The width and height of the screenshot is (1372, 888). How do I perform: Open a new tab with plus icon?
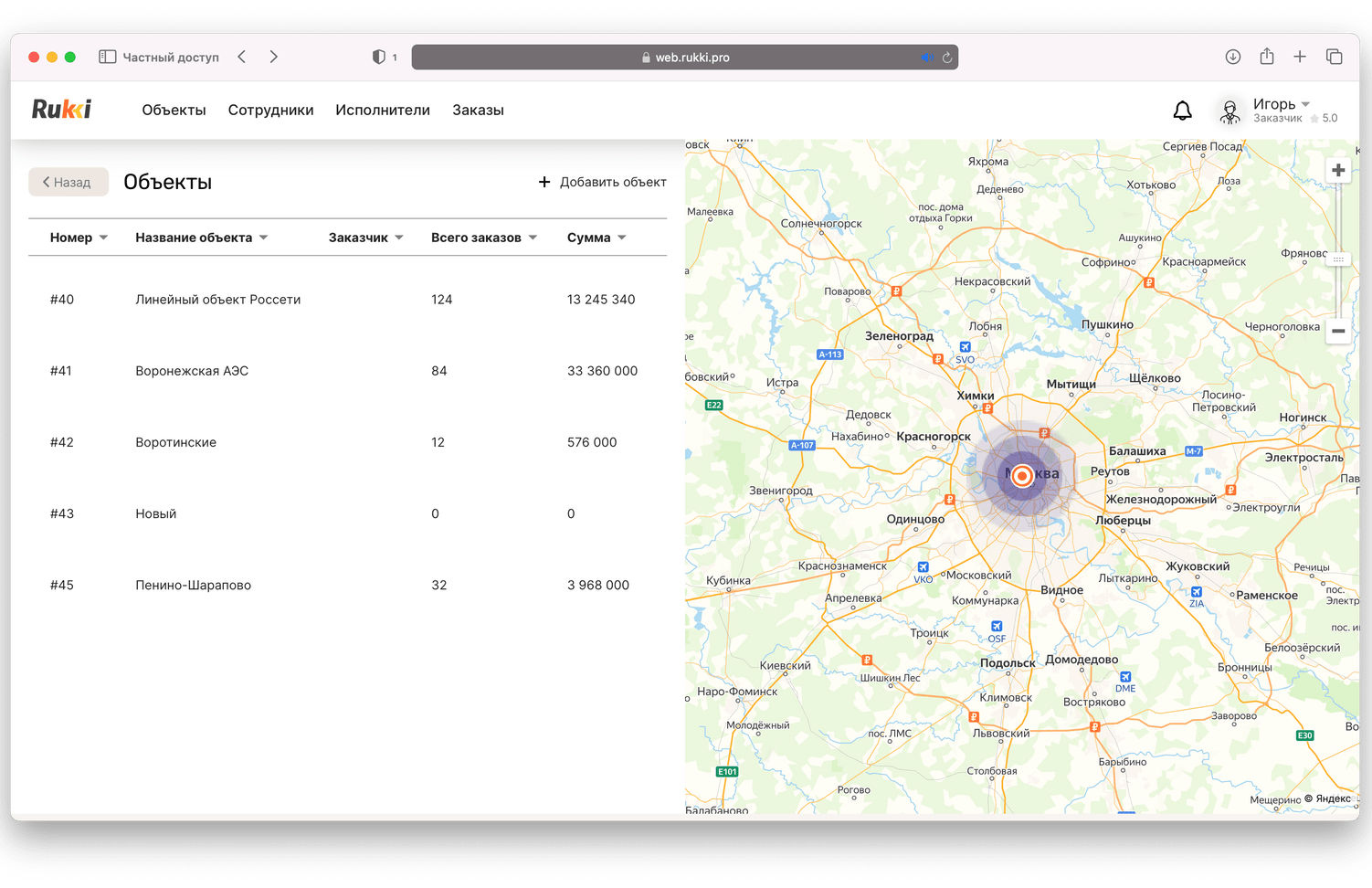tap(1299, 57)
